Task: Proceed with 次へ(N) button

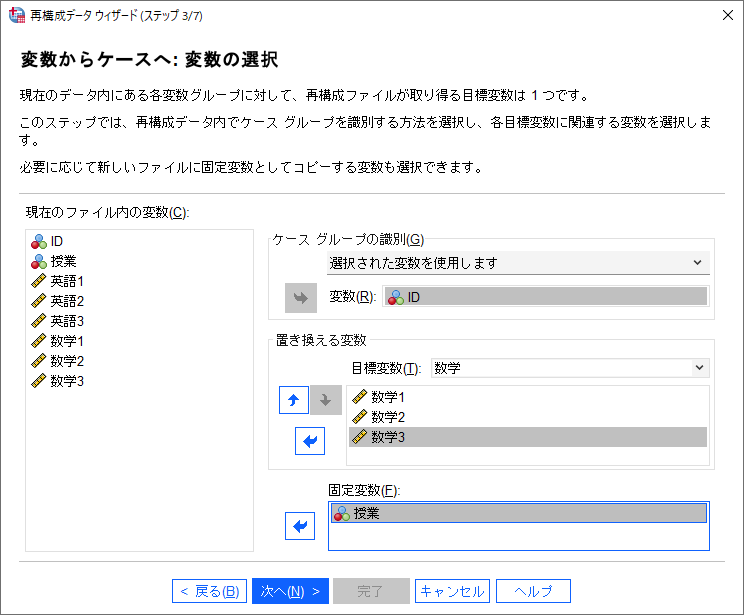Action: click(x=289, y=591)
